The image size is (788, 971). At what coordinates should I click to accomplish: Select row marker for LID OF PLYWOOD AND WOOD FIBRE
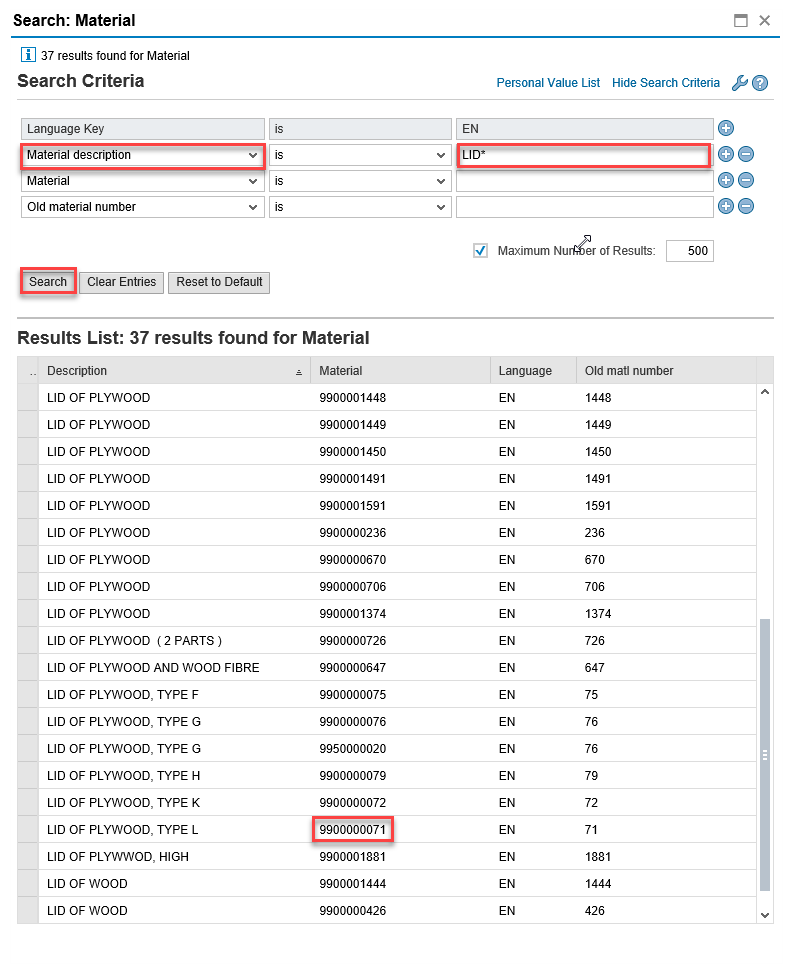(28, 668)
